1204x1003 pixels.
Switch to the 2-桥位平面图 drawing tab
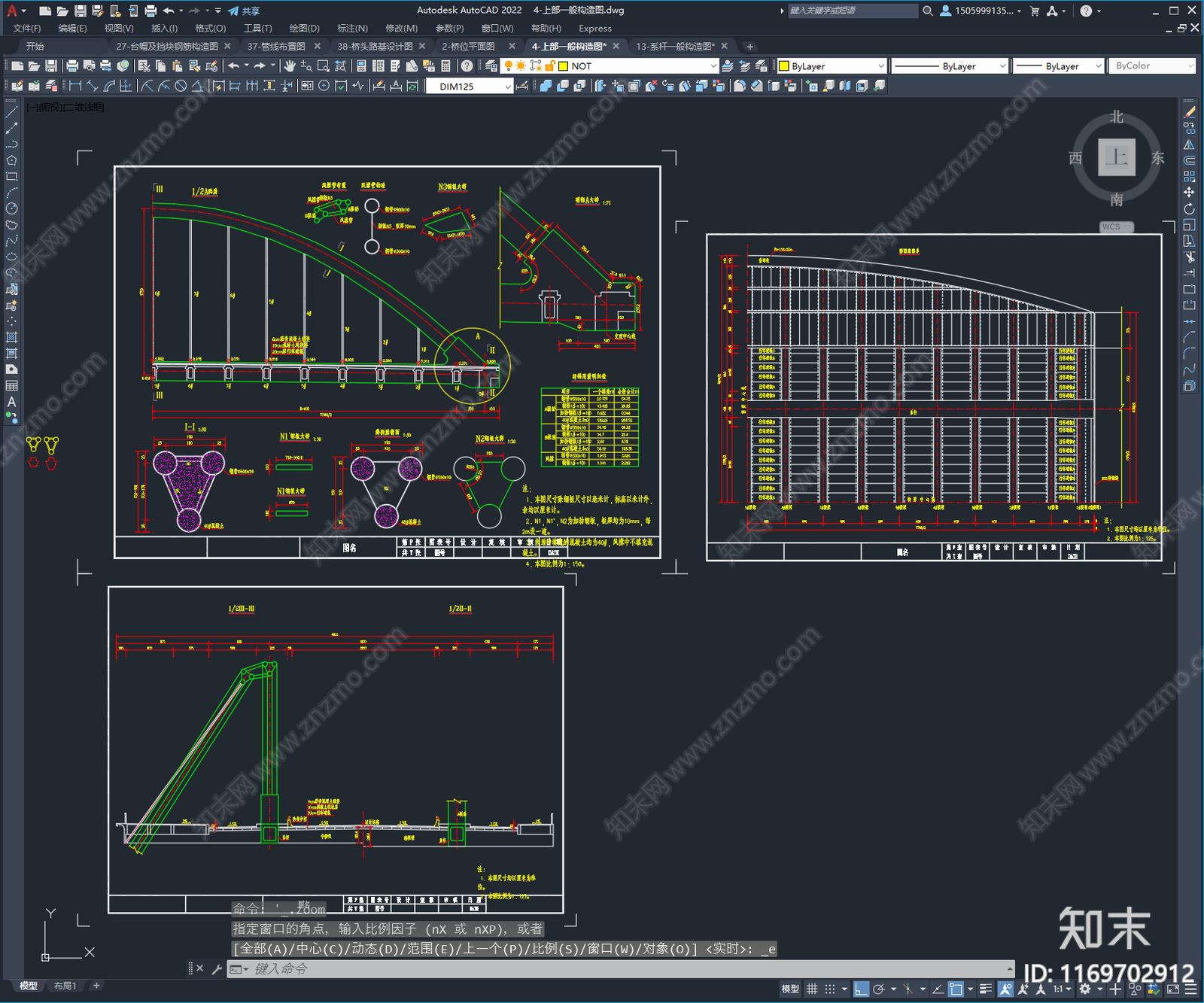468,47
